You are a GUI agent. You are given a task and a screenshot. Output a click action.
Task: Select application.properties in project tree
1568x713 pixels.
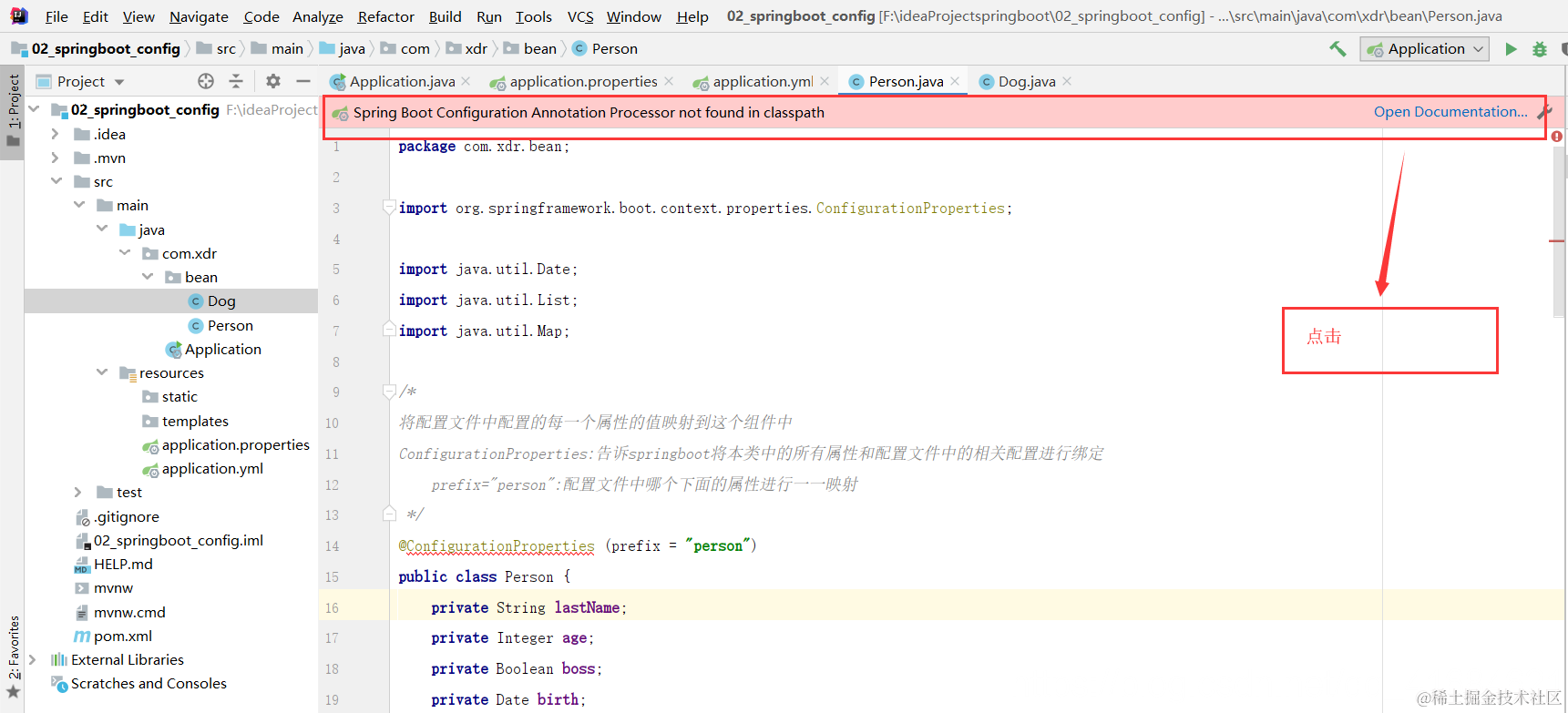tap(226, 444)
